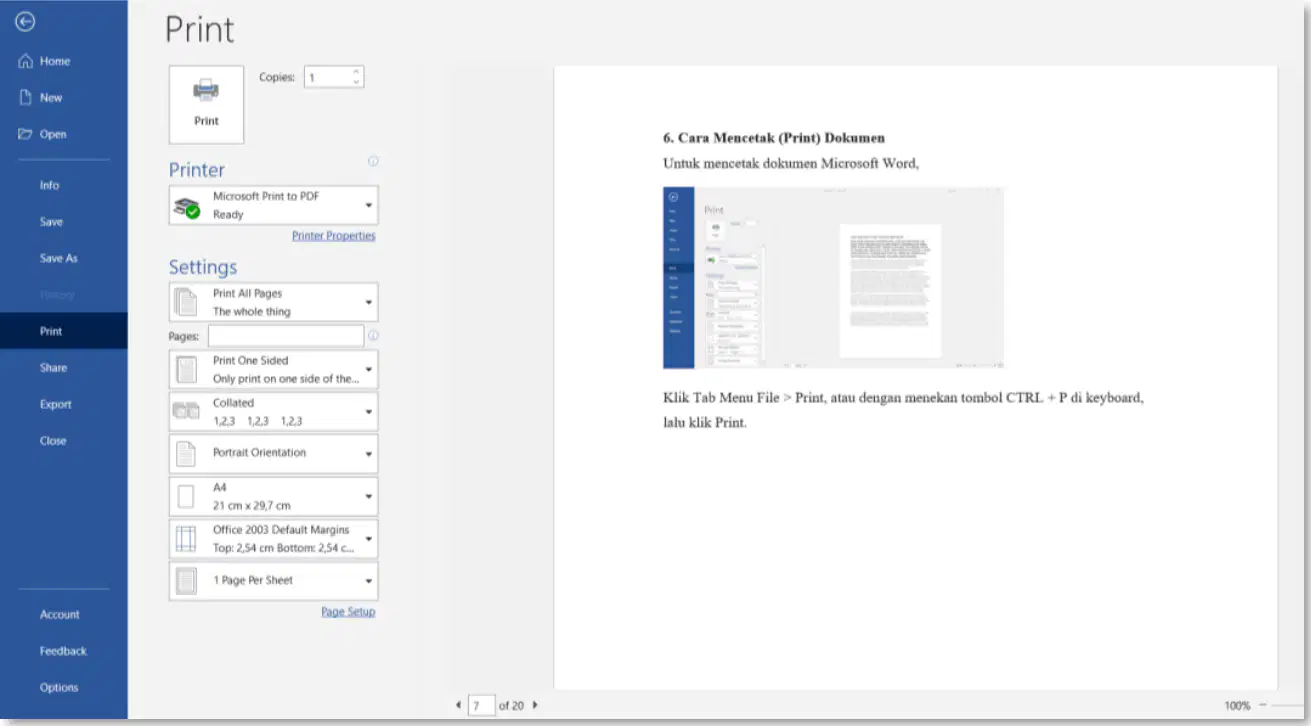The width and height of the screenshot is (1311, 726).
Task: Click the embedded screenshot image in the preview
Action: [x=833, y=277]
